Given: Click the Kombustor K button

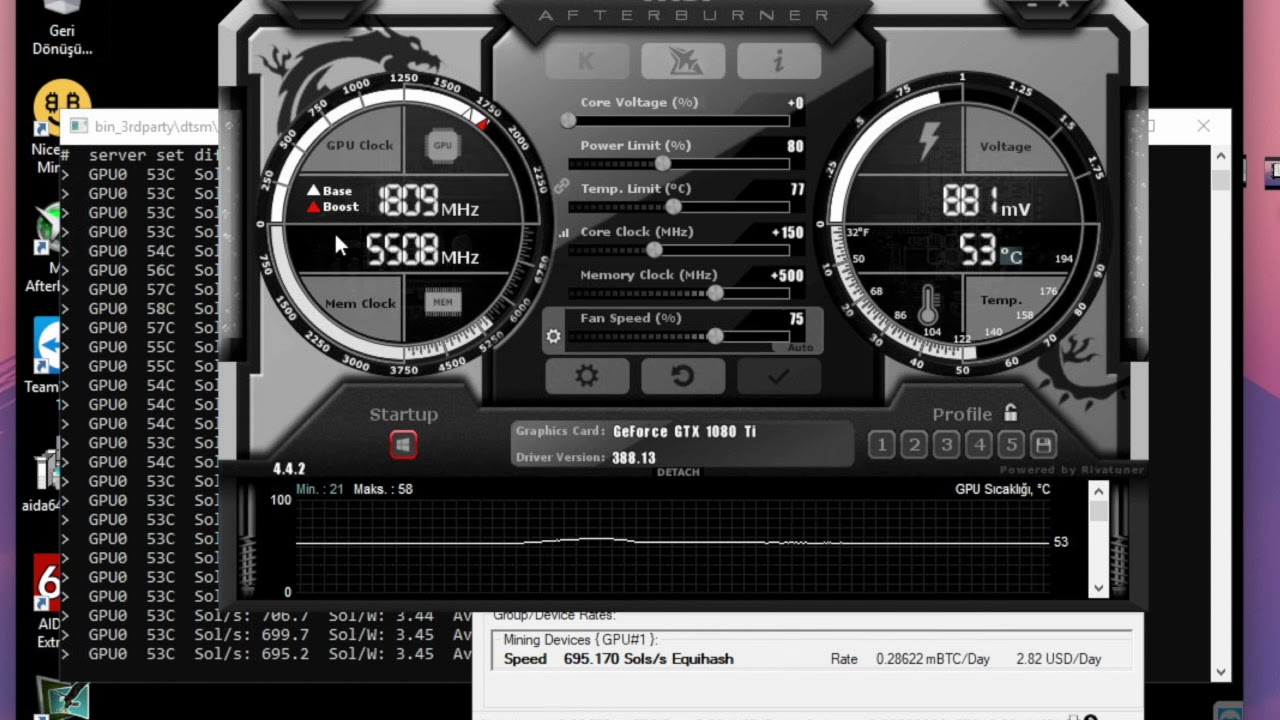Looking at the screenshot, I should tap(587, 61).
